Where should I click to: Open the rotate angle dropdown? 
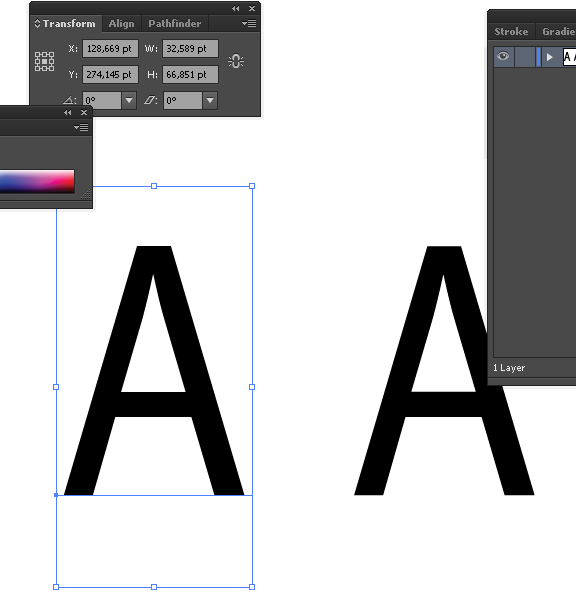click(x=129, y=101)
